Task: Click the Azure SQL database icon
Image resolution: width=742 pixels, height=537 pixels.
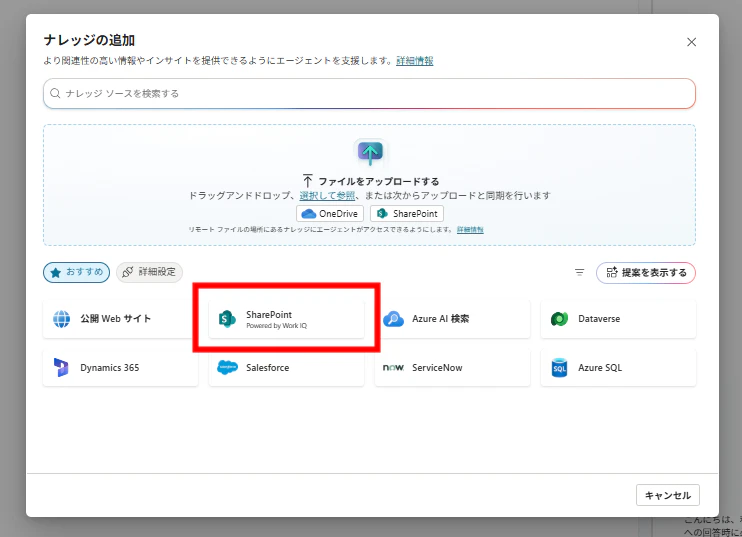Action: click(559, 368)
